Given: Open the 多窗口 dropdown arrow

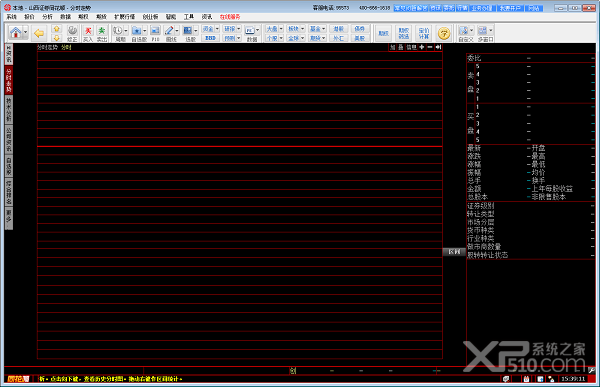Looking at the screenshot, I should click(x=491, y=30).
